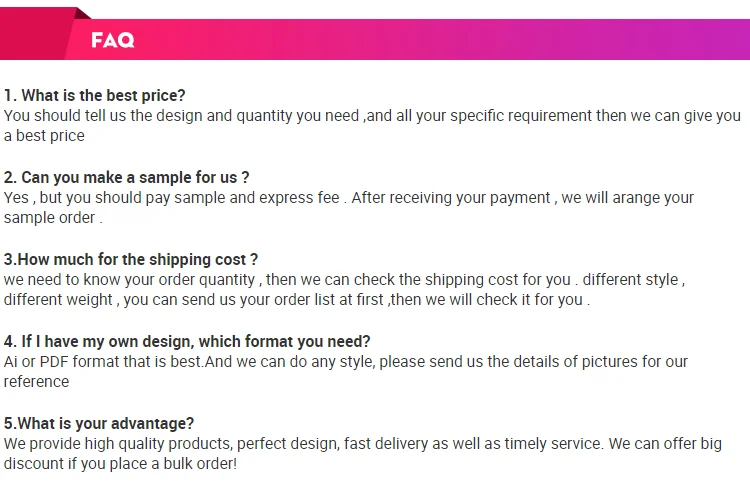Click the bulk order discount line
750x490 pixels.
point(120,464)
